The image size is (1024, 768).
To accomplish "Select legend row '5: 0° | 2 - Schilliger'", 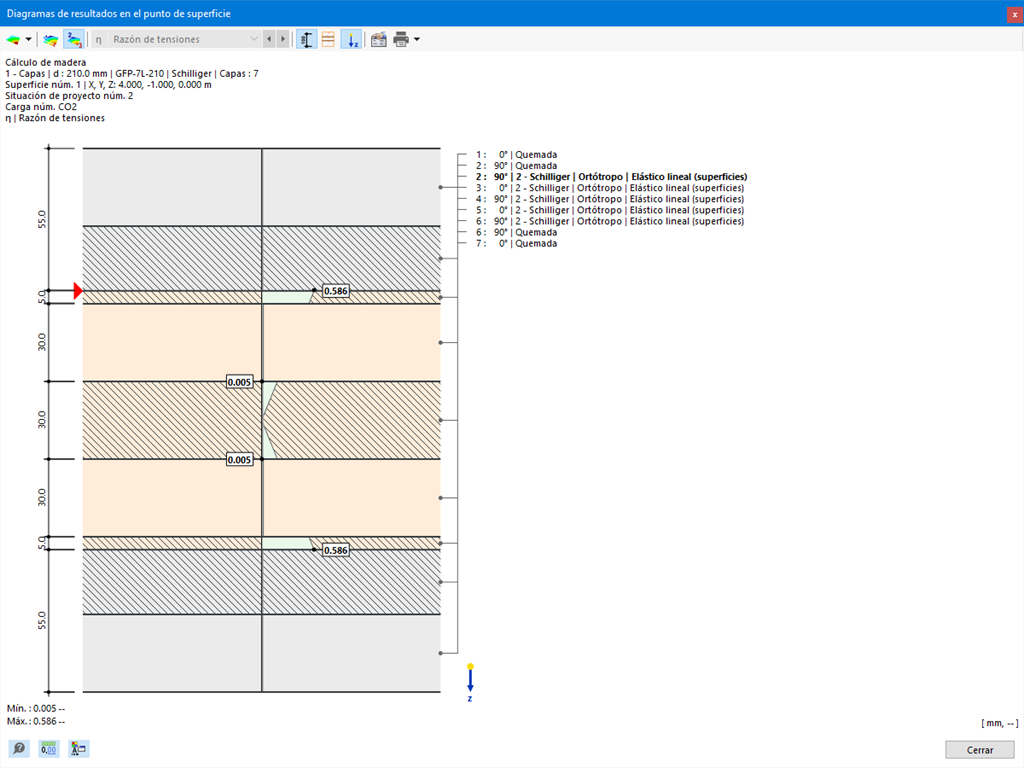I will 610,210.
